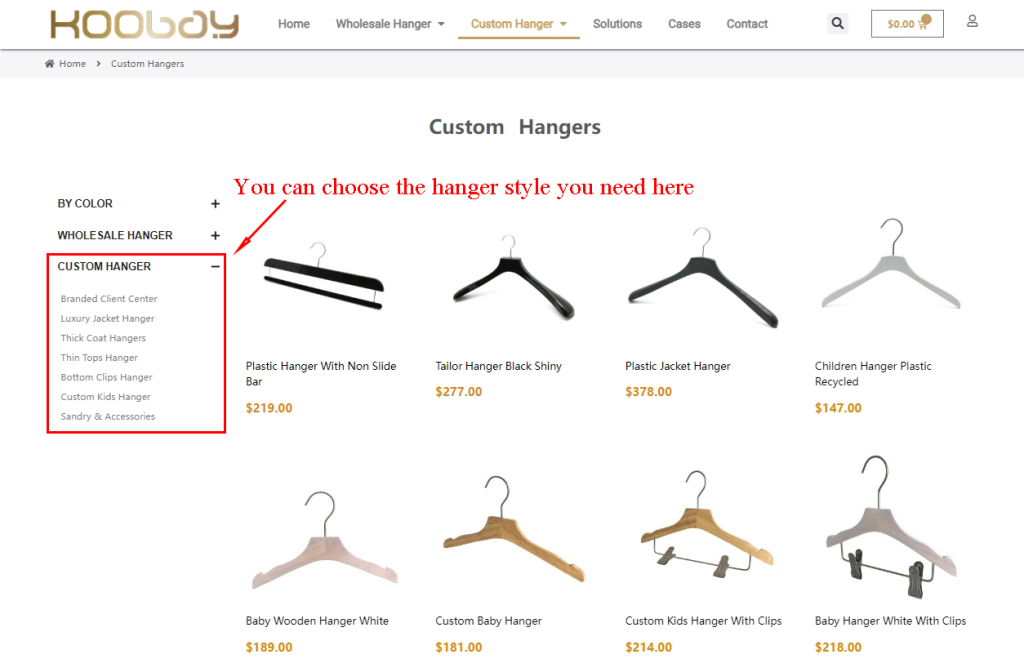The image size is (1024, 672).
Task: Open the Custom Hanger dropdown arrow
Action: [564, 24]
